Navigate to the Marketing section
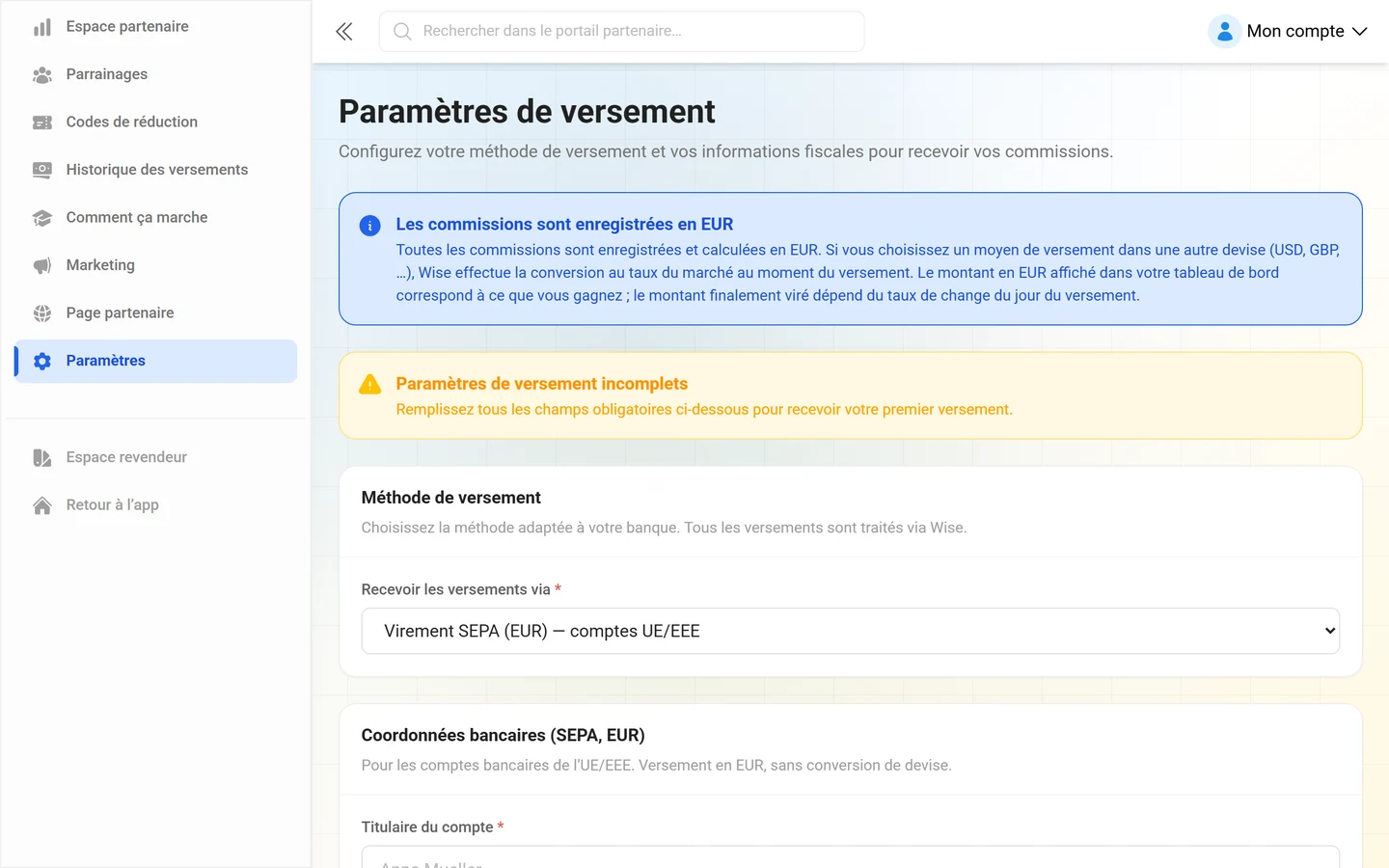 pyautogui.click(x=156, y=265)
